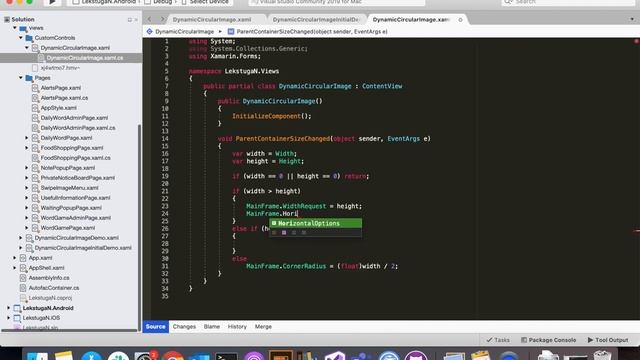Expand the App.xaml node
The height and width of the screenshot is (360, 640).
pos(15,258)
